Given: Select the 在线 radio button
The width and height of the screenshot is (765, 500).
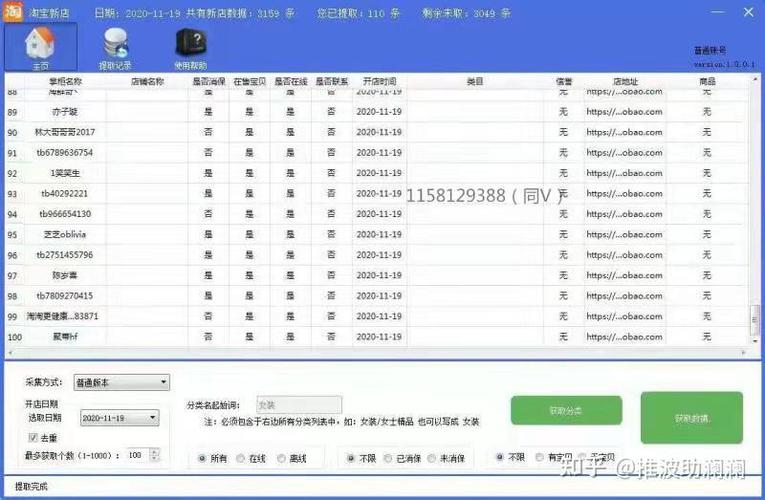Looking at the screenshot, I should pyautogui.click(x=241, y=458).
